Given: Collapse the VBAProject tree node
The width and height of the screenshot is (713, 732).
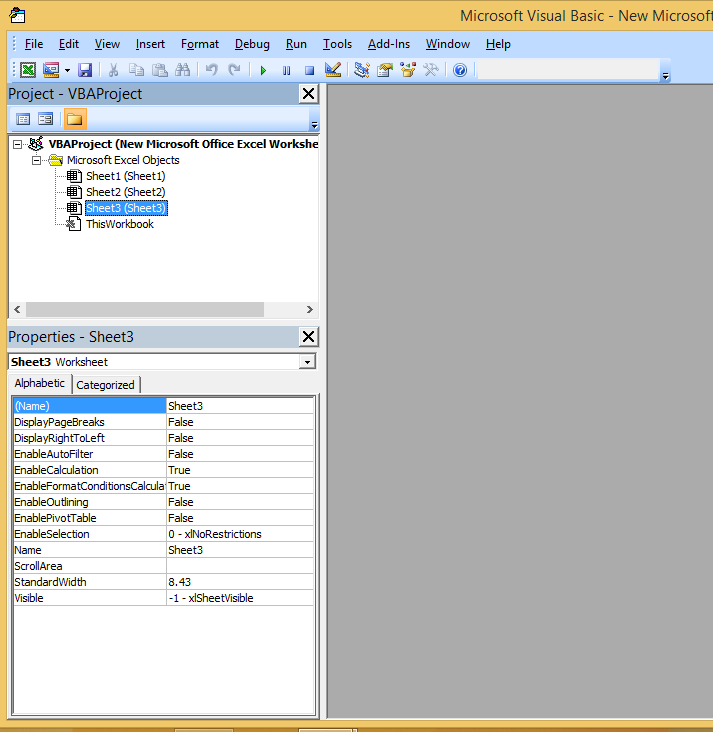Looking at the screenshot, I should click(x=17, y=144).
